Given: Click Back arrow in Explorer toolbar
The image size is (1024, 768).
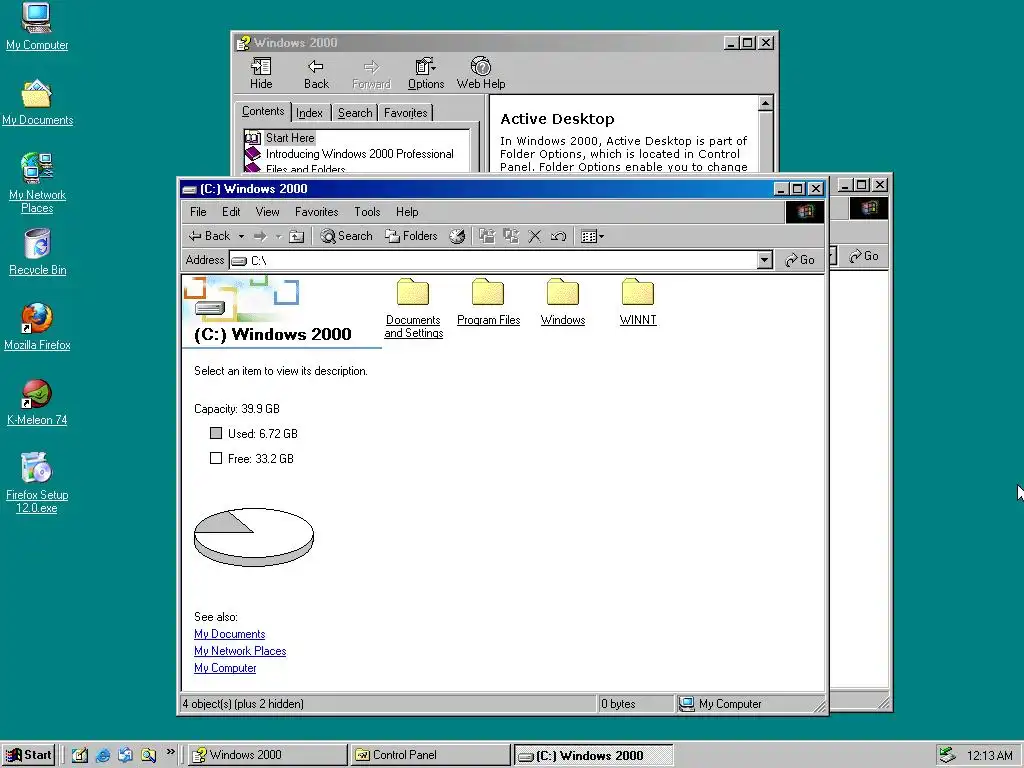Looking at the screenshot, I should click(x=209, y=236).
